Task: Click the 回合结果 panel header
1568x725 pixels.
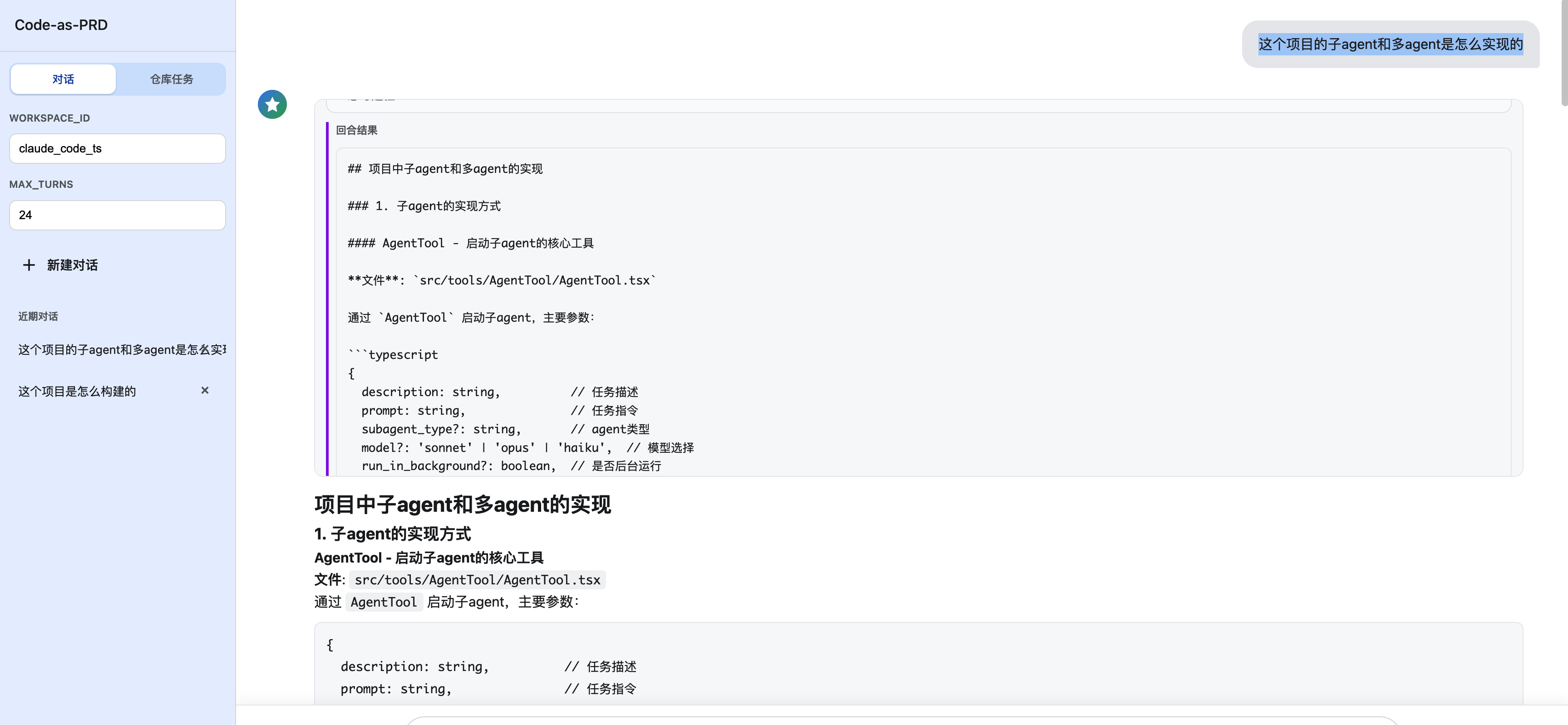Action: (357, 130)
